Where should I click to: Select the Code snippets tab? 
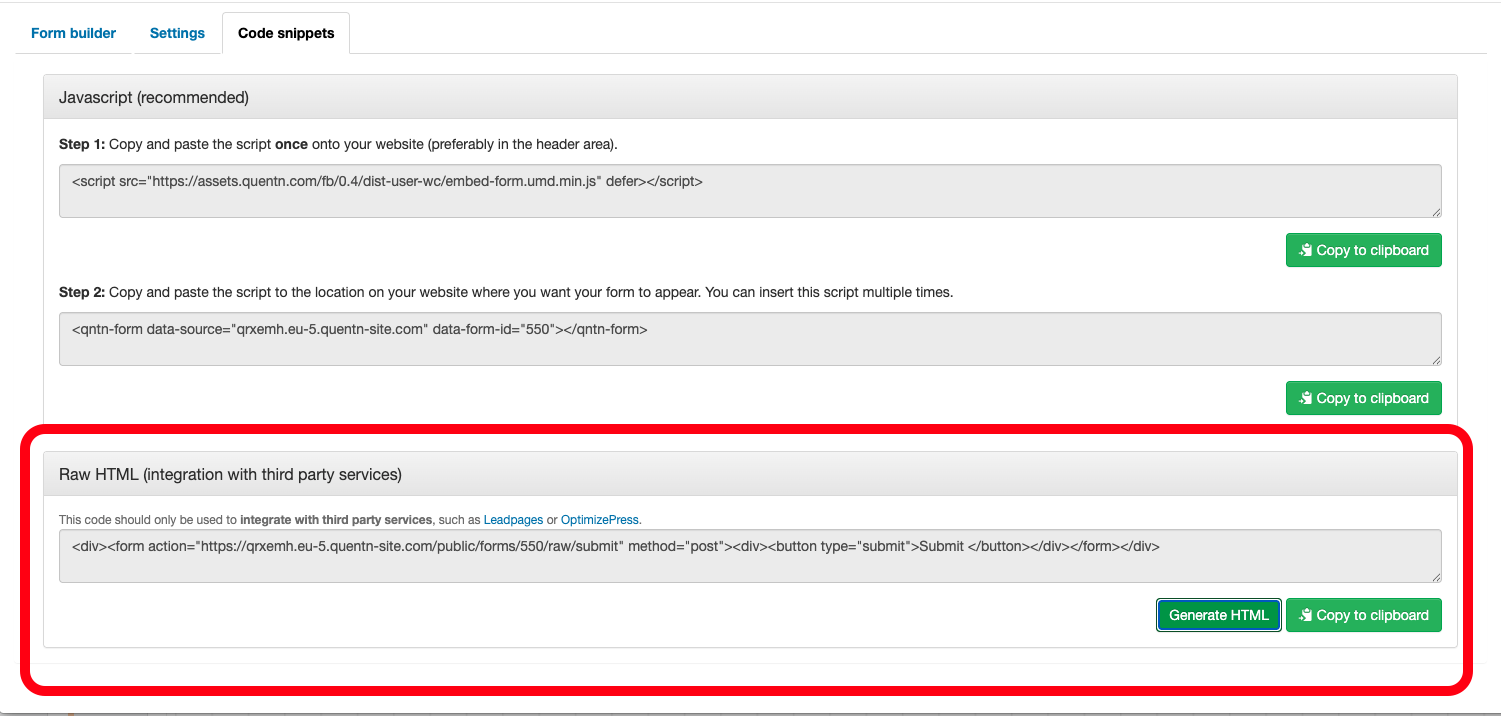coord(286,33)
